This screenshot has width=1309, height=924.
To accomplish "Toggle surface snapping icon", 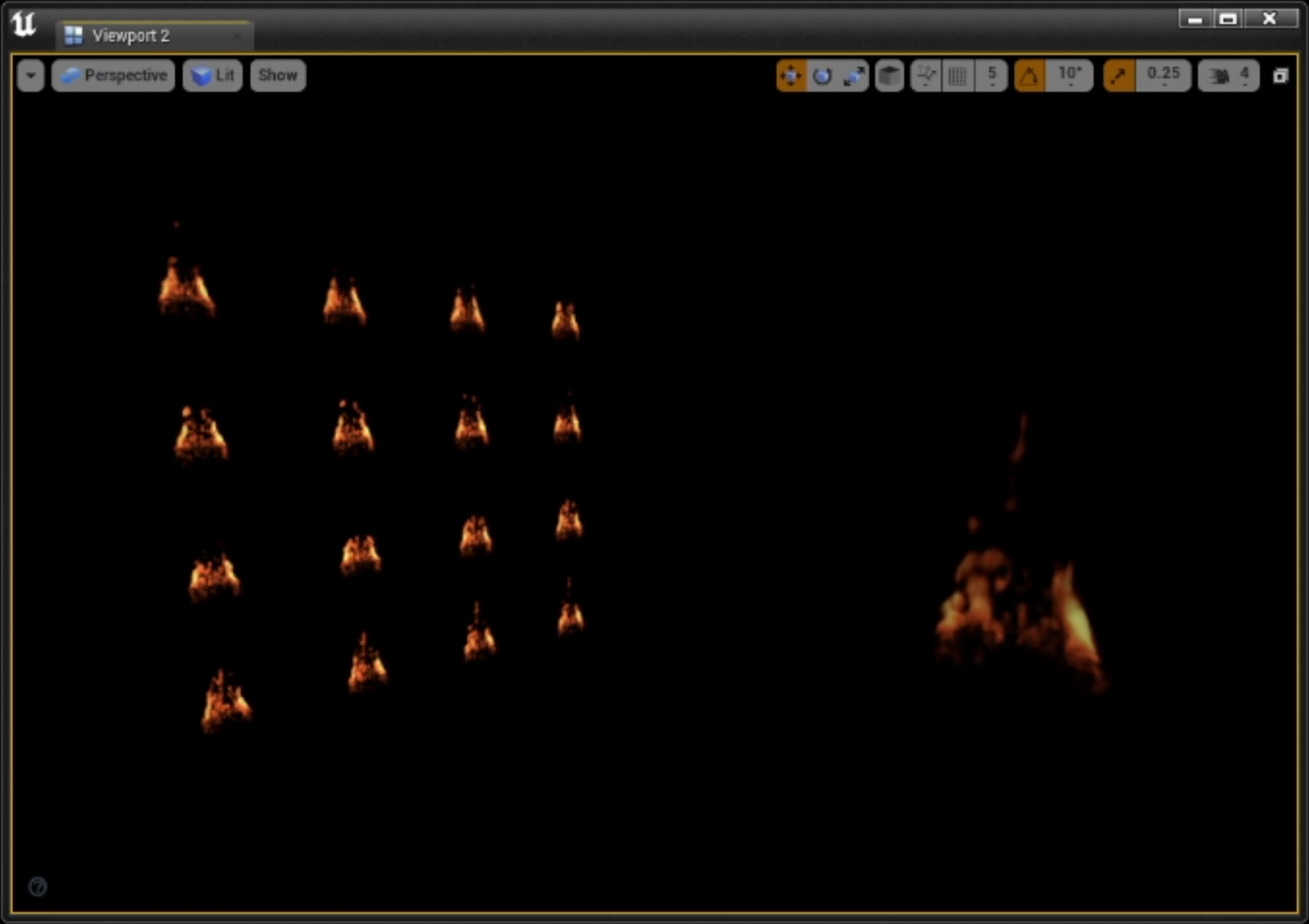I will coord(926,75).
